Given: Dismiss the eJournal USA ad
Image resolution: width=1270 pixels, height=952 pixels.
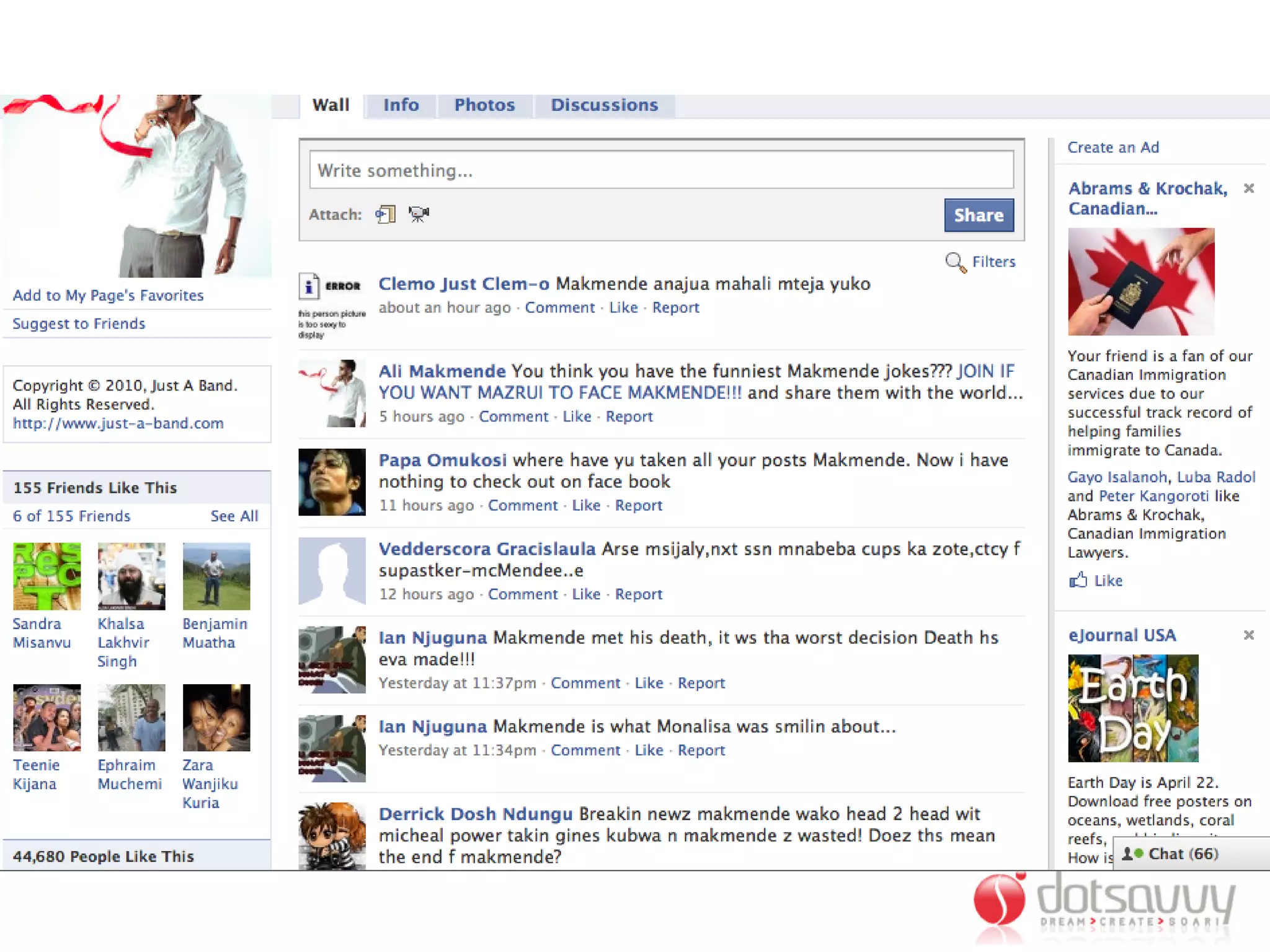Looking at the screenshot, I should (x=1249, y=635).
